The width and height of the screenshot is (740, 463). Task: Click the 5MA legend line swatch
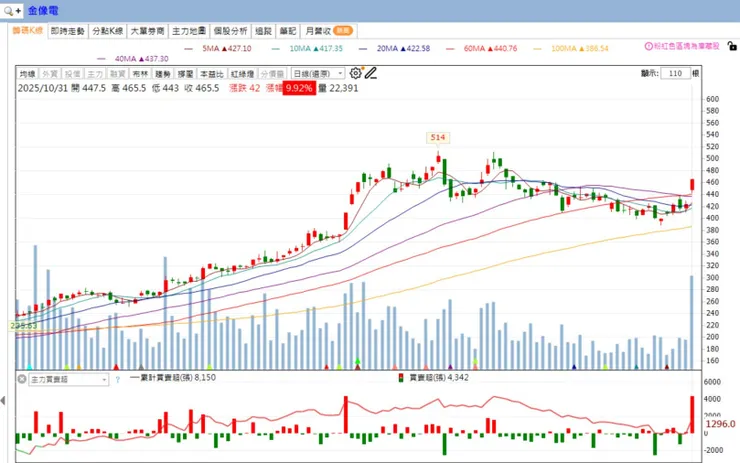coord(189,49)
